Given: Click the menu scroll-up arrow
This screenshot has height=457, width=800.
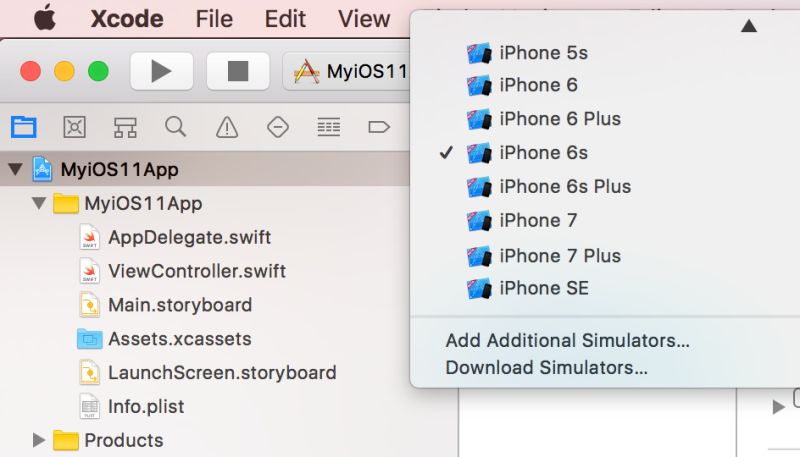Looking at the screenshot, I should (748, 26).
